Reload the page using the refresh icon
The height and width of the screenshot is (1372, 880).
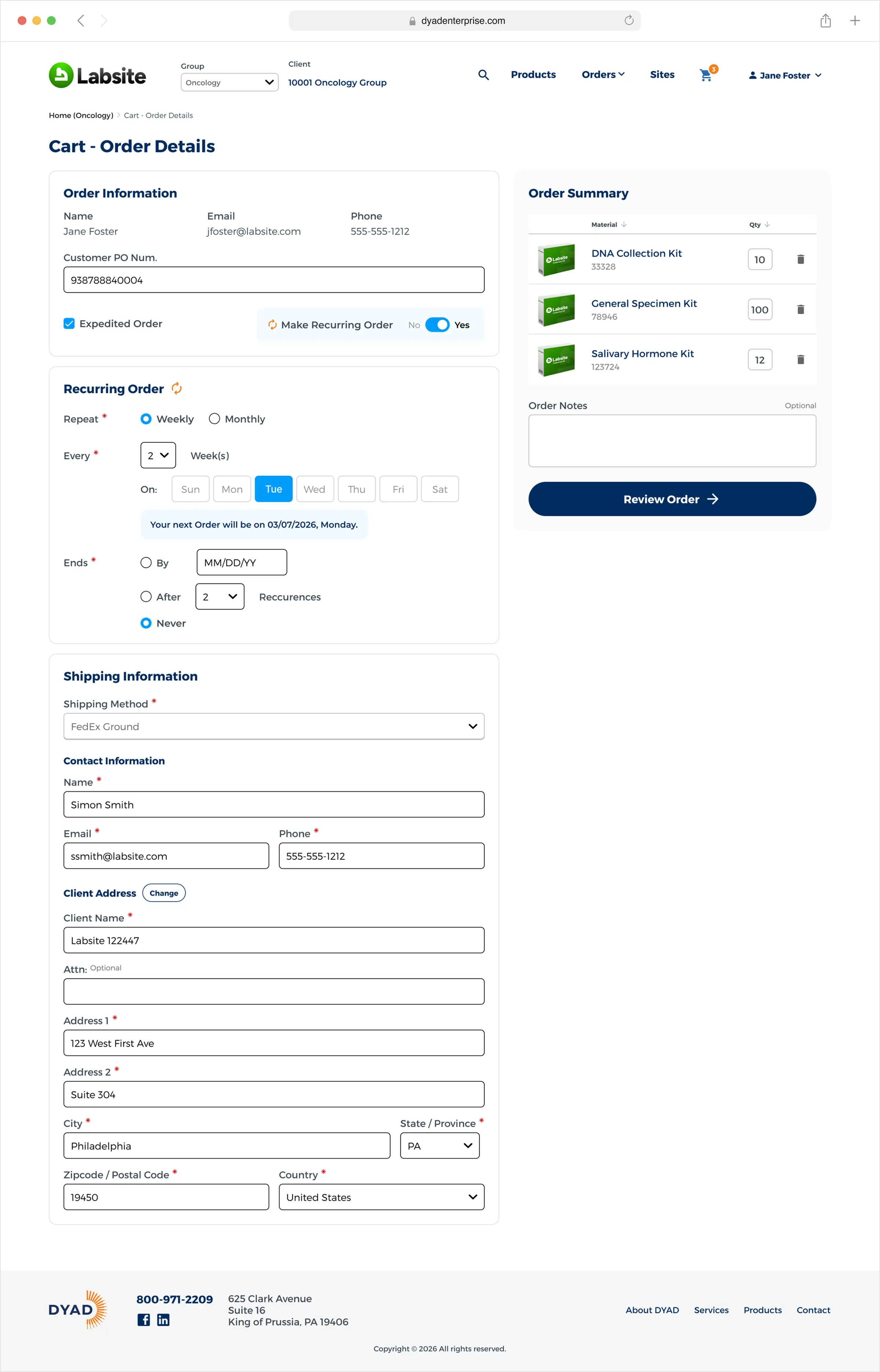click(628, 21)
